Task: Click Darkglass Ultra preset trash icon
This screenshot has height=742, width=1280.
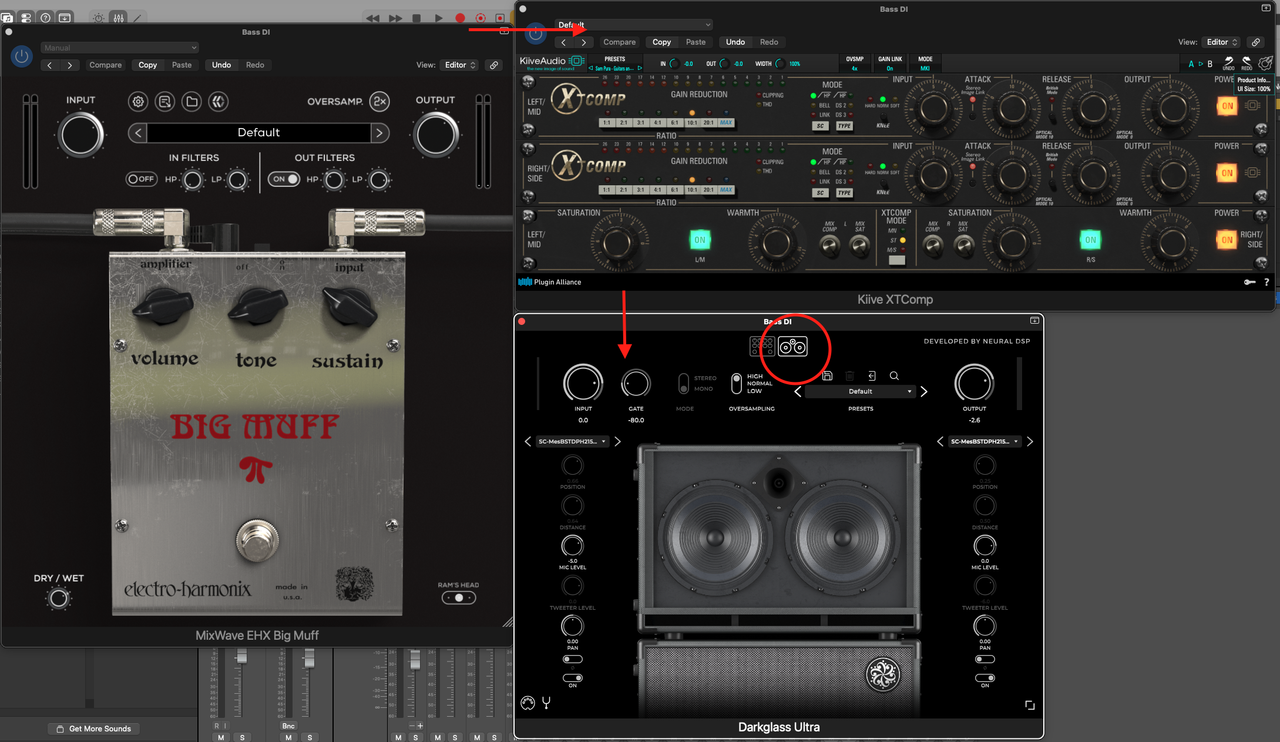Action: tap(849, 376)
